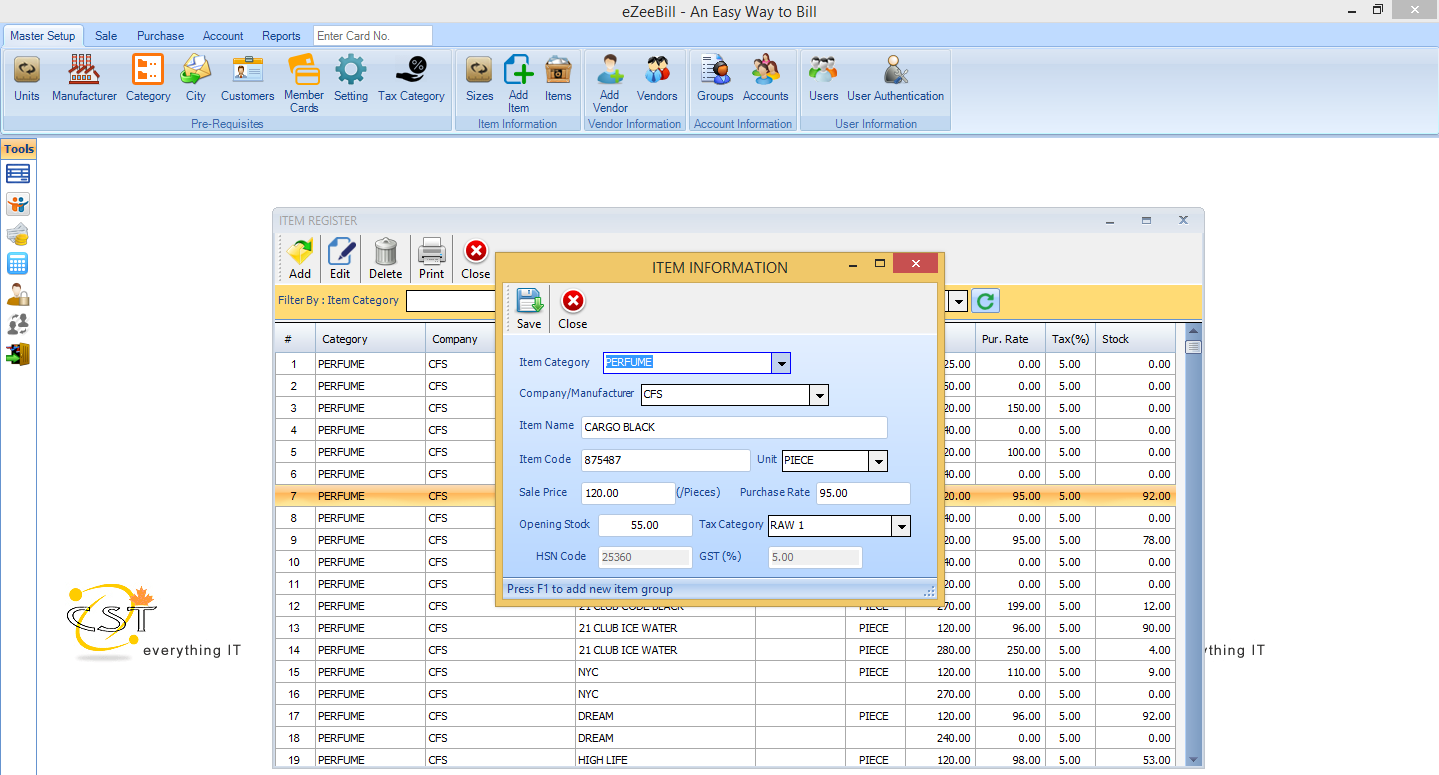
Task: Click the Enter Card No. field
Action: pyautogui.click(x=373, y=36)
